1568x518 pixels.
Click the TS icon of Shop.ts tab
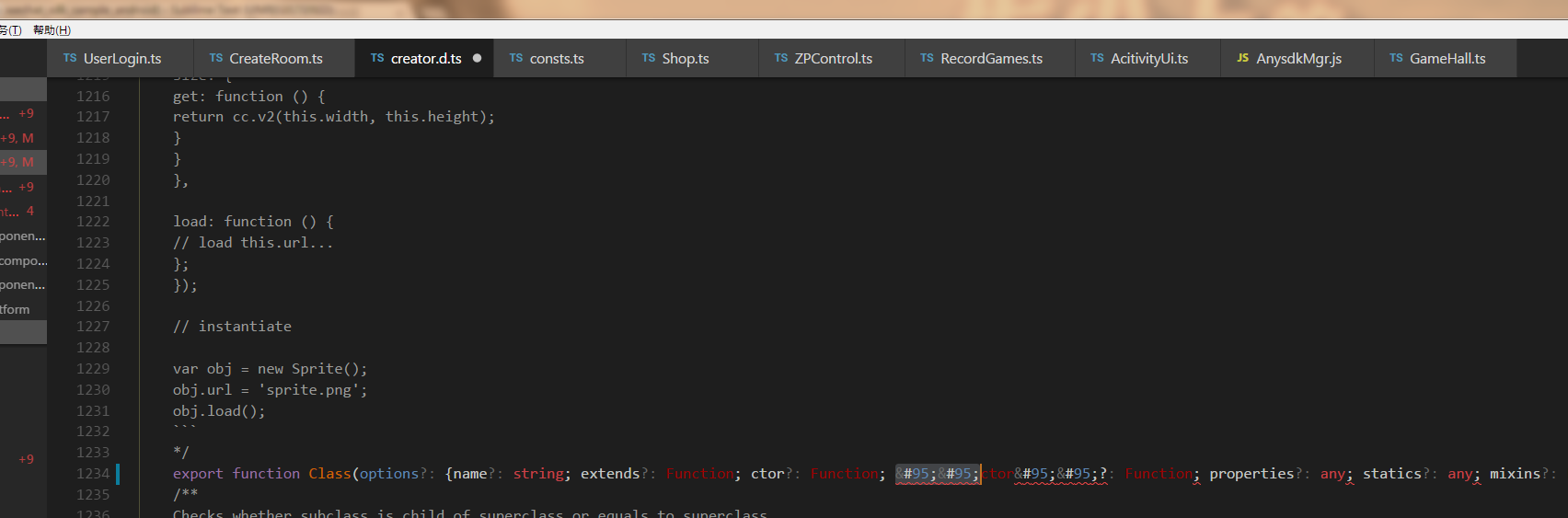point(649,58)
